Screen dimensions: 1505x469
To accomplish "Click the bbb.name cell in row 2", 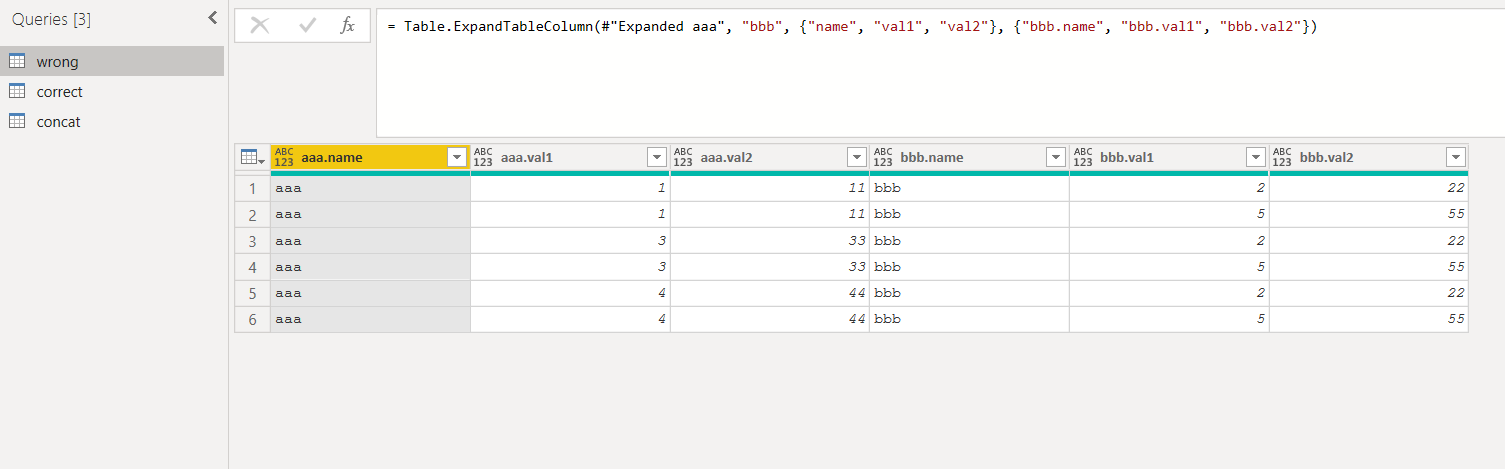I will click(969, 214).
